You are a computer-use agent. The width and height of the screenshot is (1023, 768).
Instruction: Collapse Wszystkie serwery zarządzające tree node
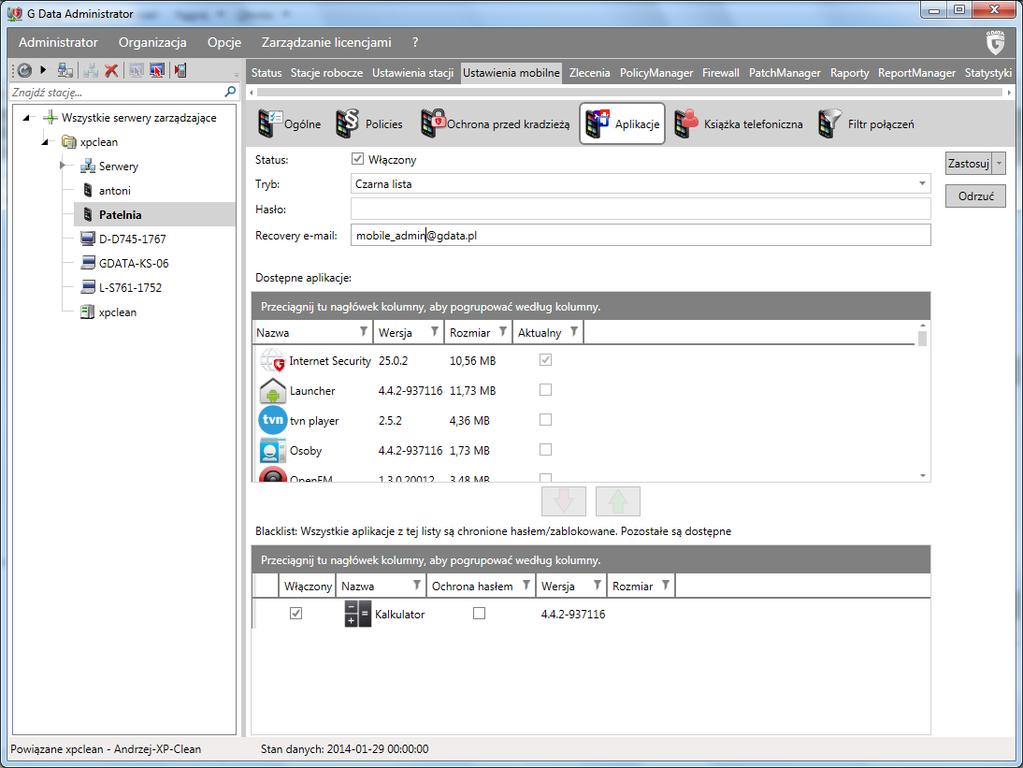click(x=26, y=118)
